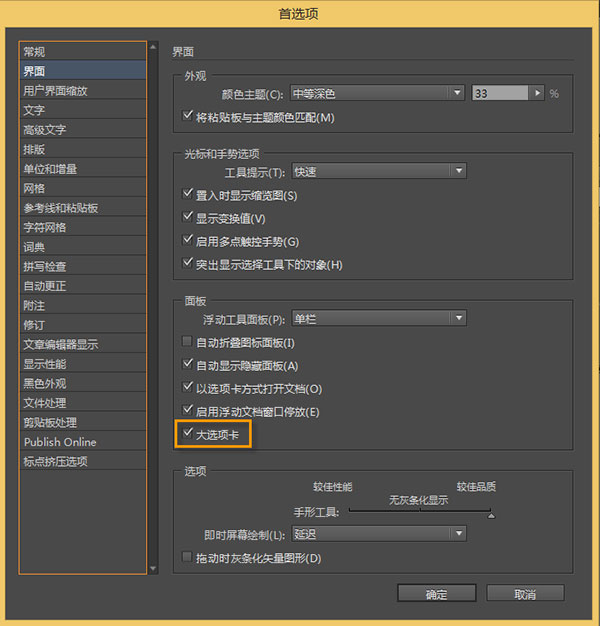Disable 置入时显示缩览图 checkbox

(187, 195)
